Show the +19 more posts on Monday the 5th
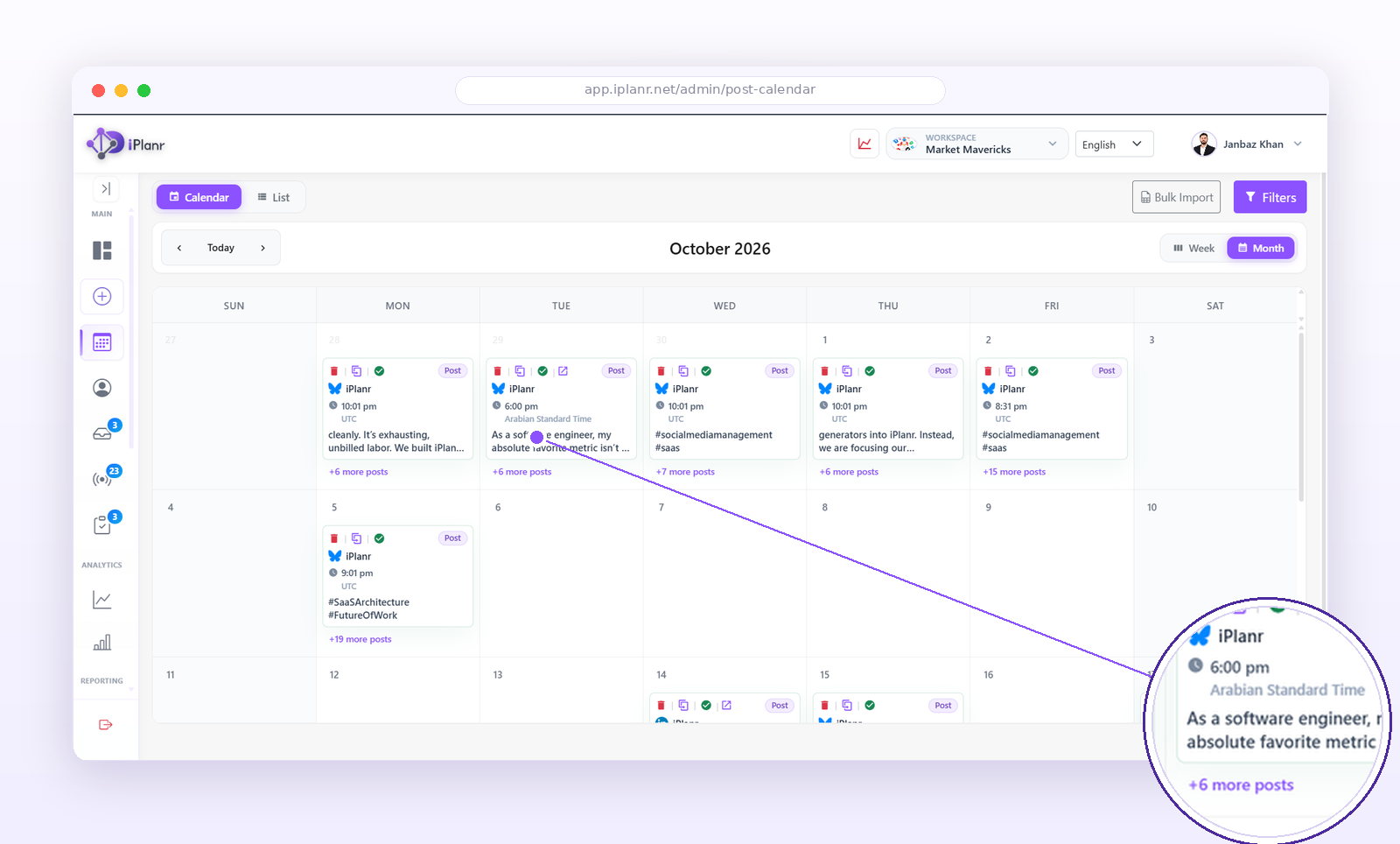 pyautogui.click(x=360, y=639)
